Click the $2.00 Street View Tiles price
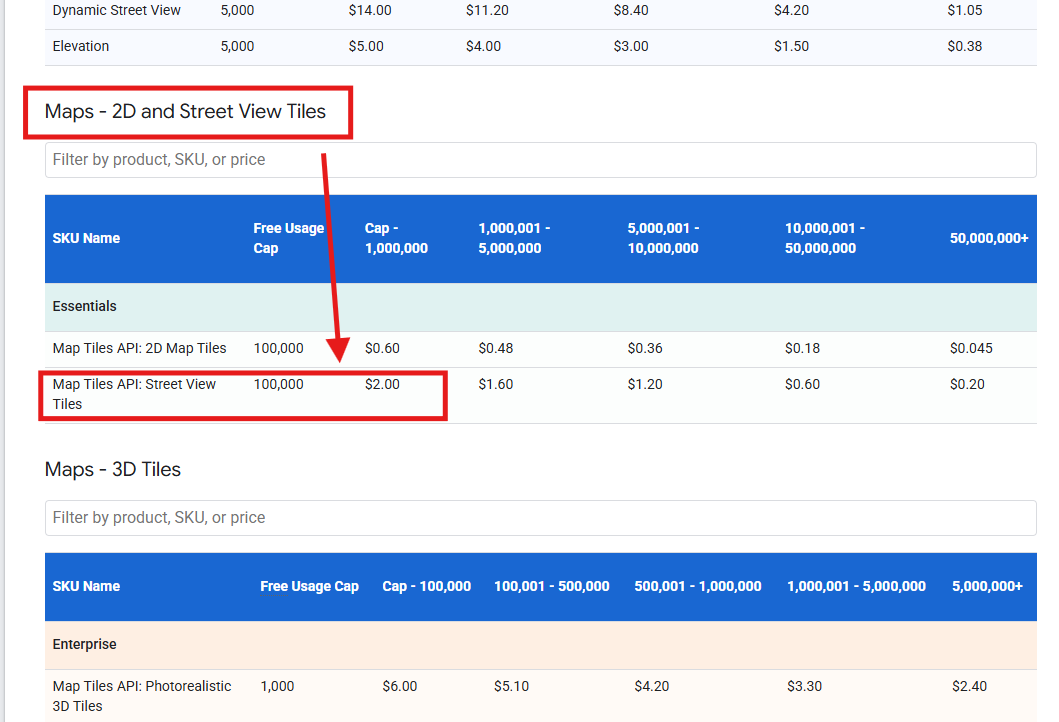This screenshot has height=722, width=1059. [382, 384]
